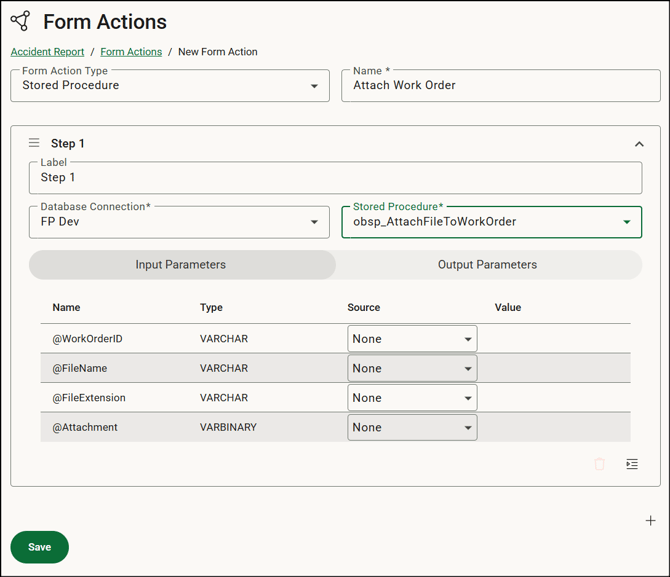Open Source dropdown for @WorkOrderID
The image size is (670, 577).
[x=412, y=339]
